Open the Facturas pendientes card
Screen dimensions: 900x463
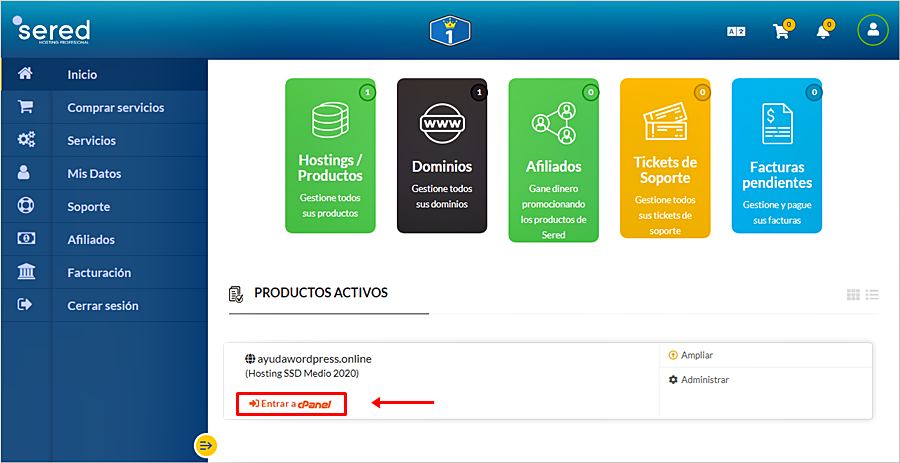click(x=777, y=155)
